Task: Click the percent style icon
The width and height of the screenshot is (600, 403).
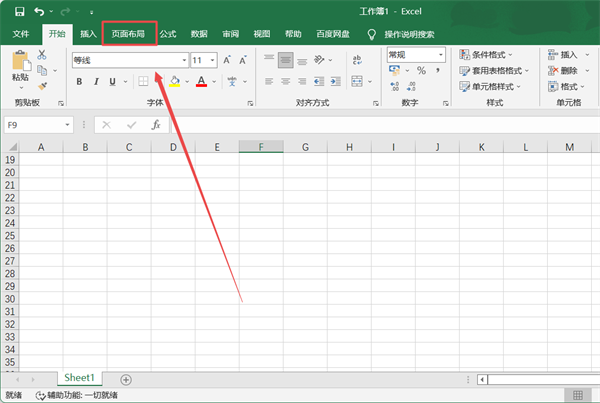Action: click(421, 71)
